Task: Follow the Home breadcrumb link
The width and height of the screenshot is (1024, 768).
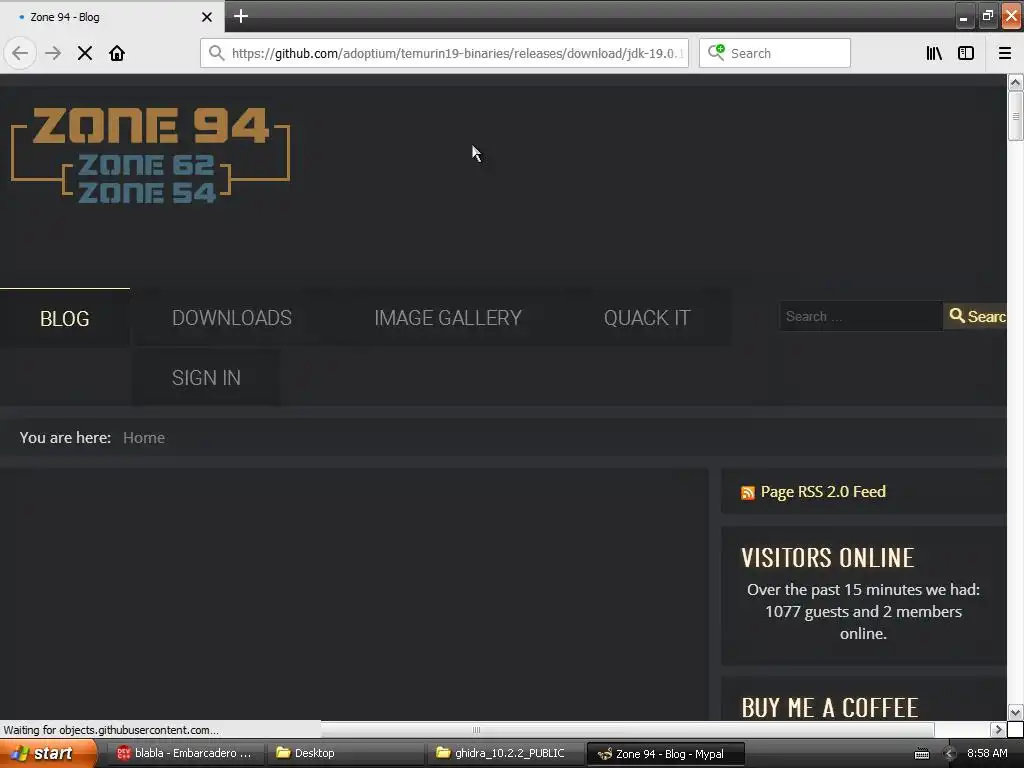Action: tap(144, 438)
